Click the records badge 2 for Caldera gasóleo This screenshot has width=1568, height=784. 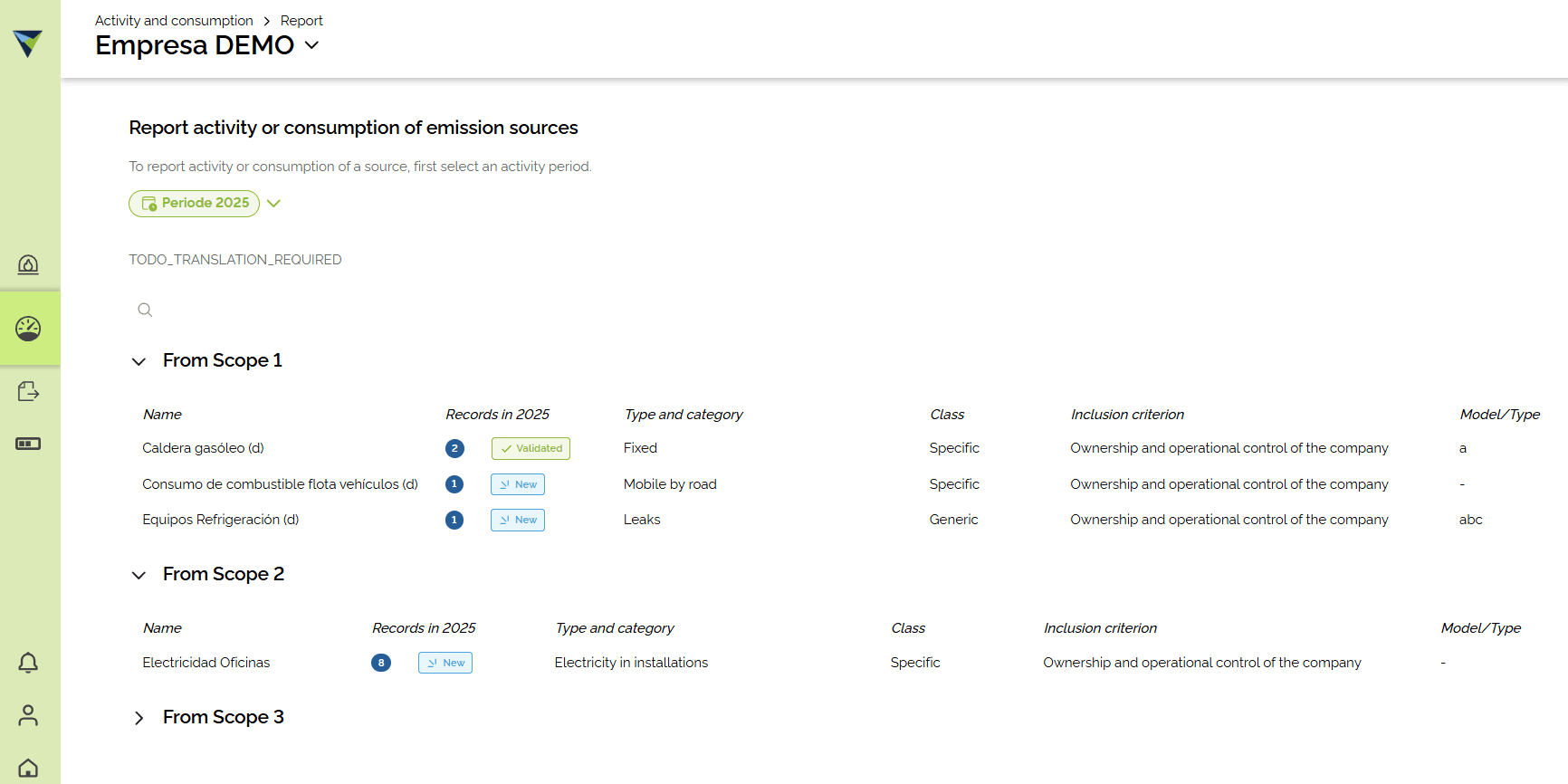(454, 448)
